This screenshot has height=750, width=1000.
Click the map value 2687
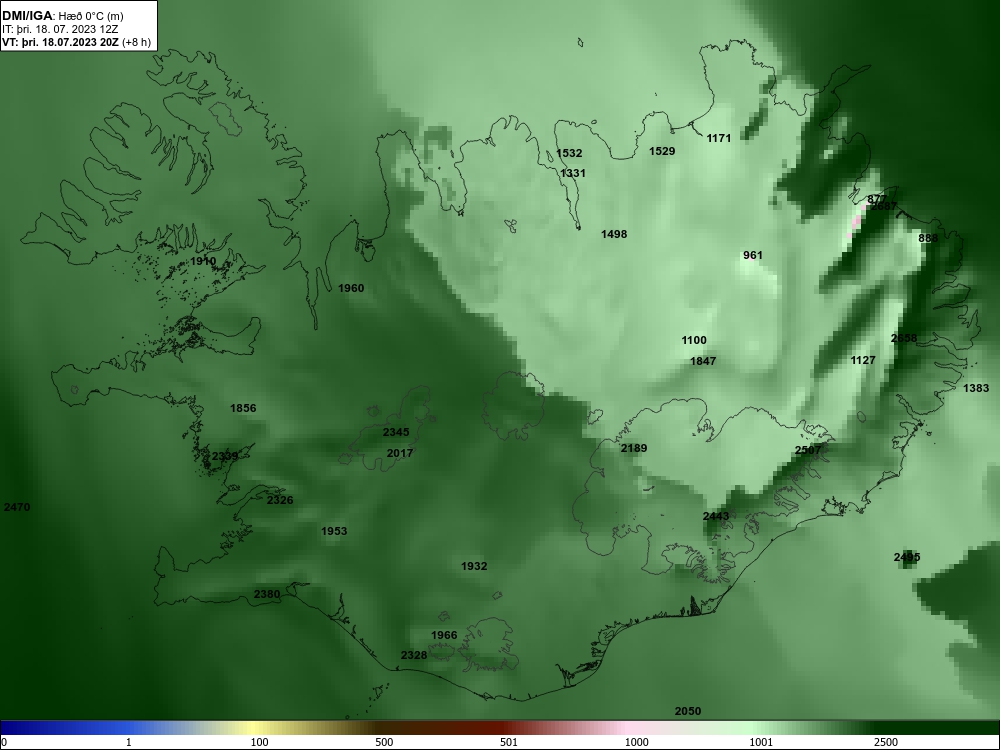[884, 207]
